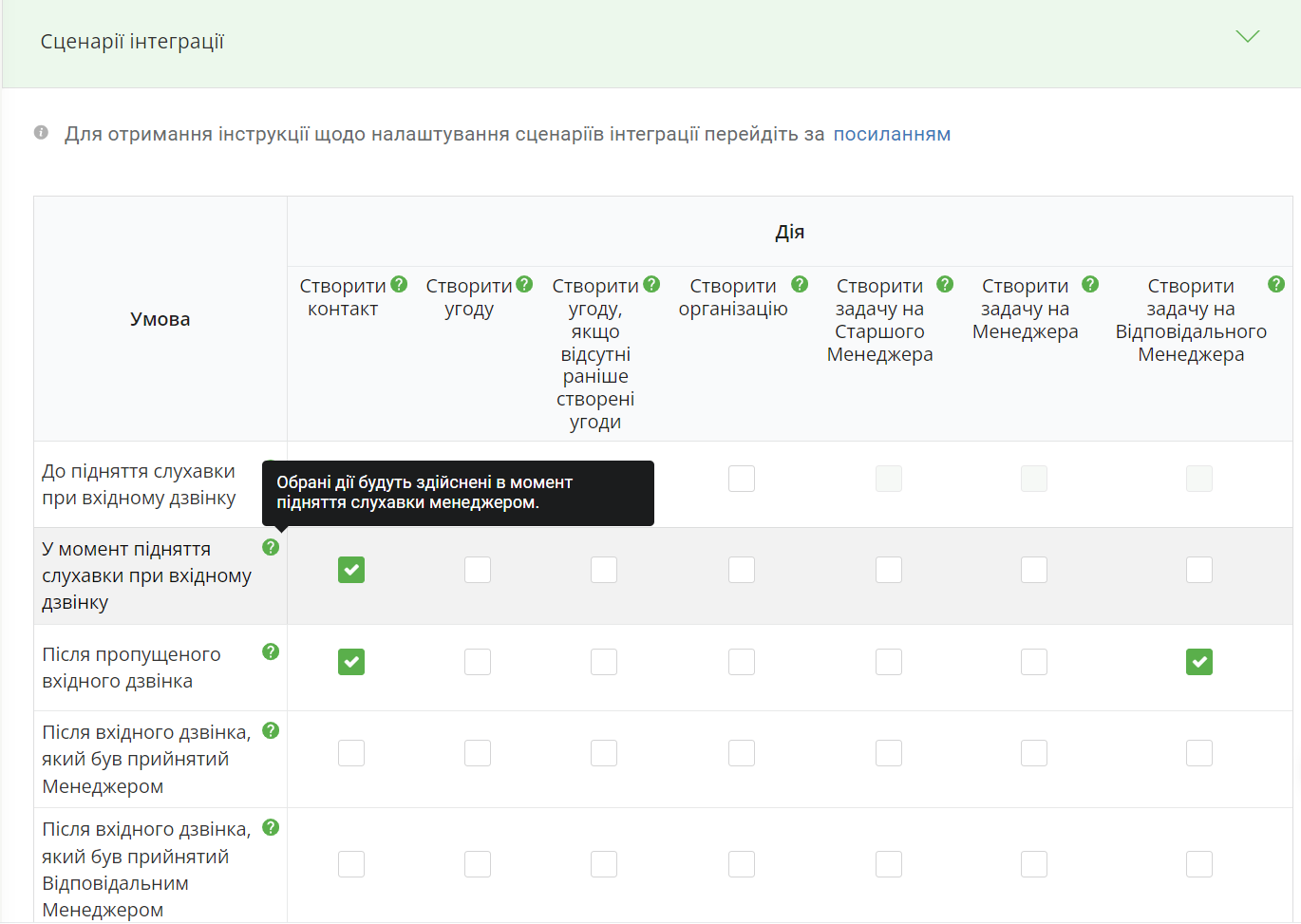This screenshot has width=1301, height=924.
Task: Click help icon for У момент підняття слухавки
Action: (x=271, y=547)
